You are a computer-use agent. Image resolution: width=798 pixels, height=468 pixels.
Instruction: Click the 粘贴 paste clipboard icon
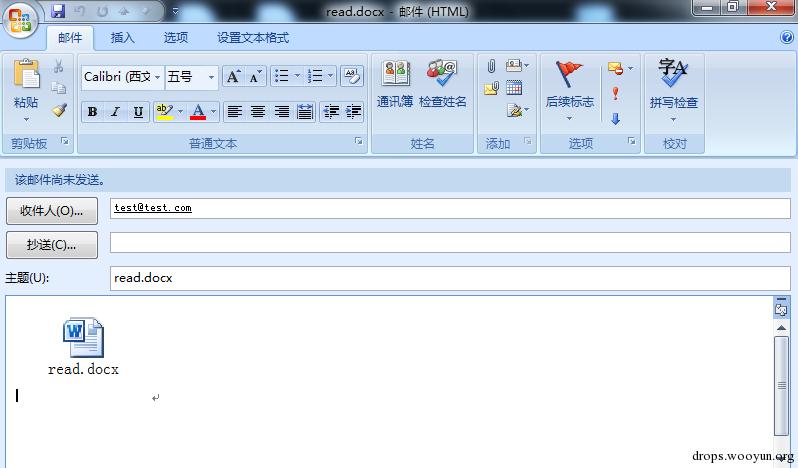coord(26,74)
